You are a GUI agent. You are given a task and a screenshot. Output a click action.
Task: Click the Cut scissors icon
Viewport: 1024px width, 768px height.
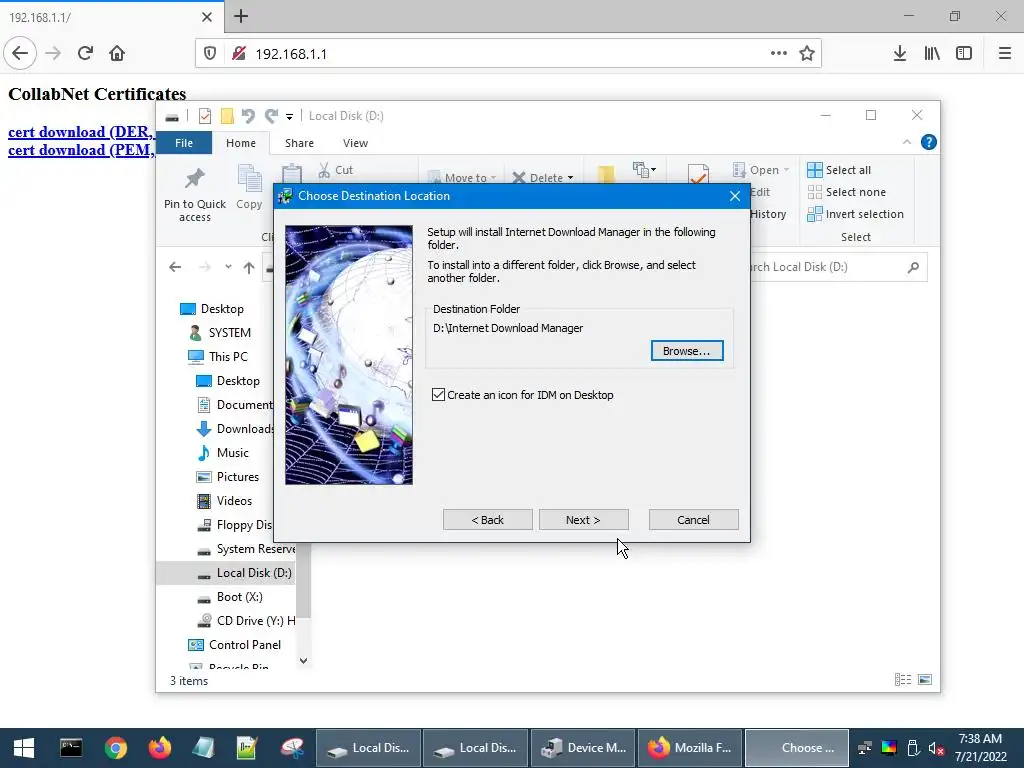(x=325, y=170)
